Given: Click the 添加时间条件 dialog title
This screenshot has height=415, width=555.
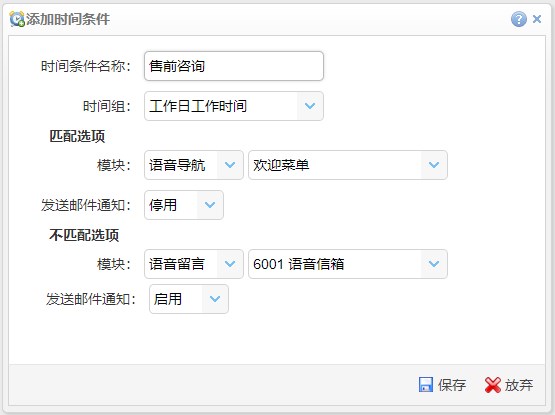Looking at the screenshot, I should click(x=68, y=19).
